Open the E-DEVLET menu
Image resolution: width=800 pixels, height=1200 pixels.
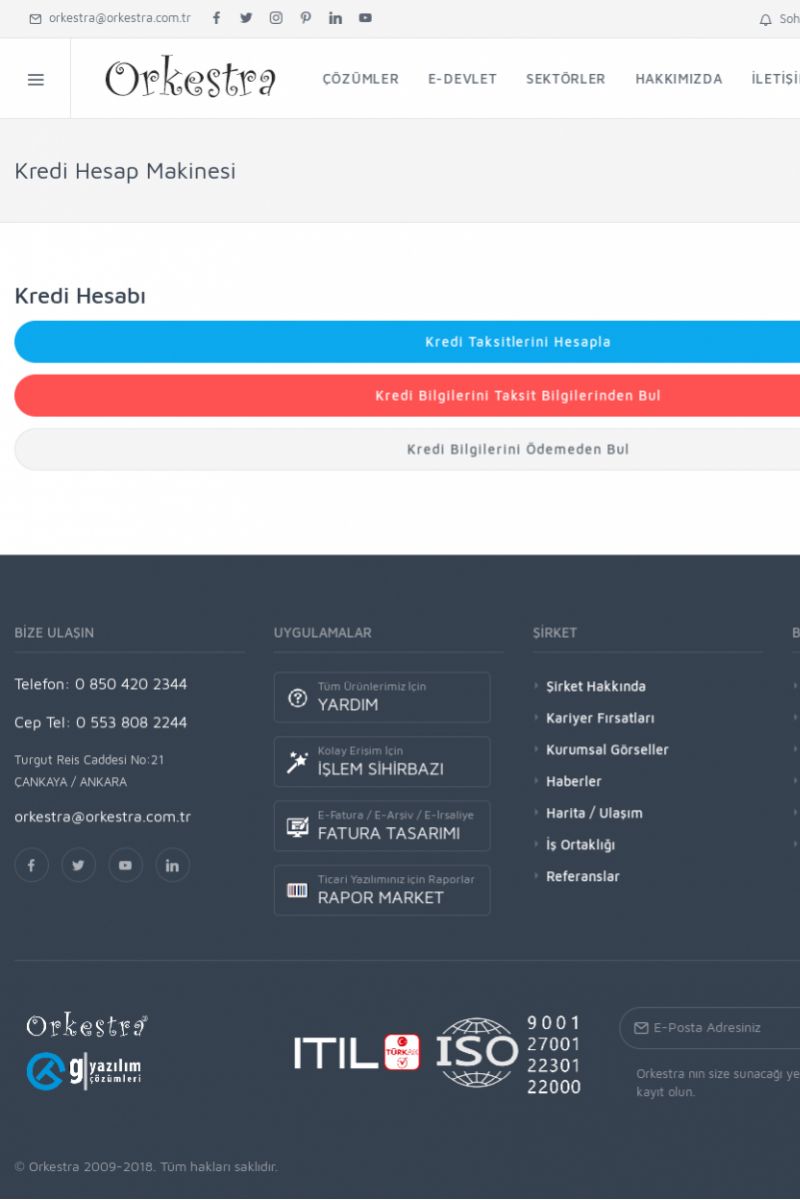[x=462, y=79]
